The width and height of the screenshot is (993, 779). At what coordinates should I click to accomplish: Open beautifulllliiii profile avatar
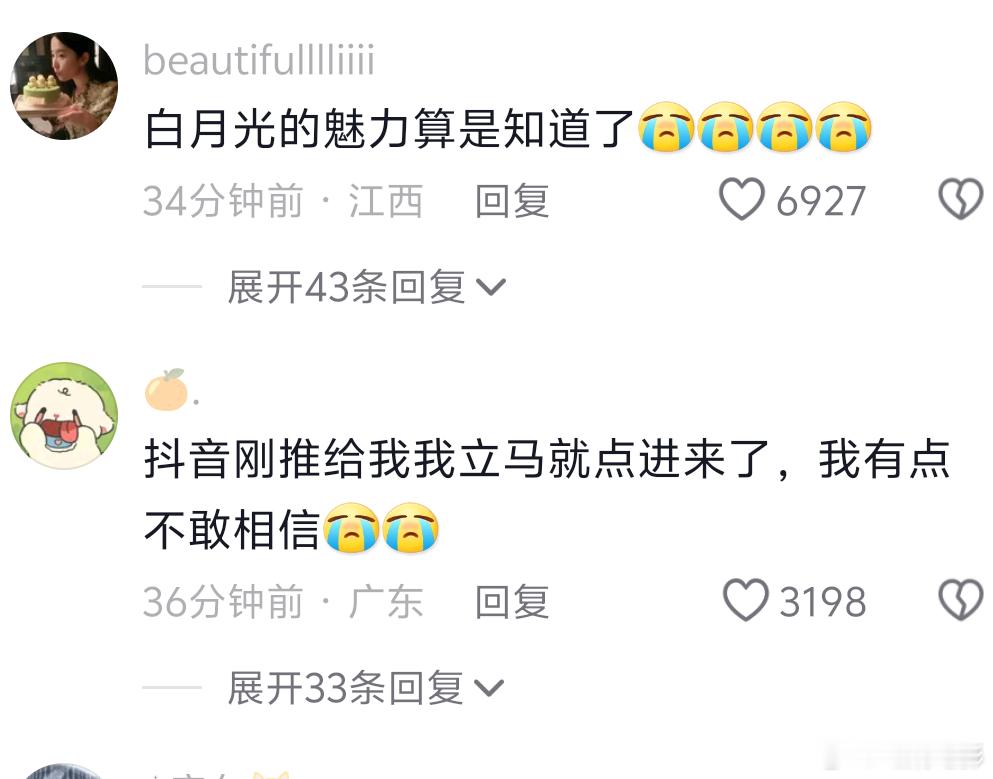pyautogui.click(x=64, y=86)
